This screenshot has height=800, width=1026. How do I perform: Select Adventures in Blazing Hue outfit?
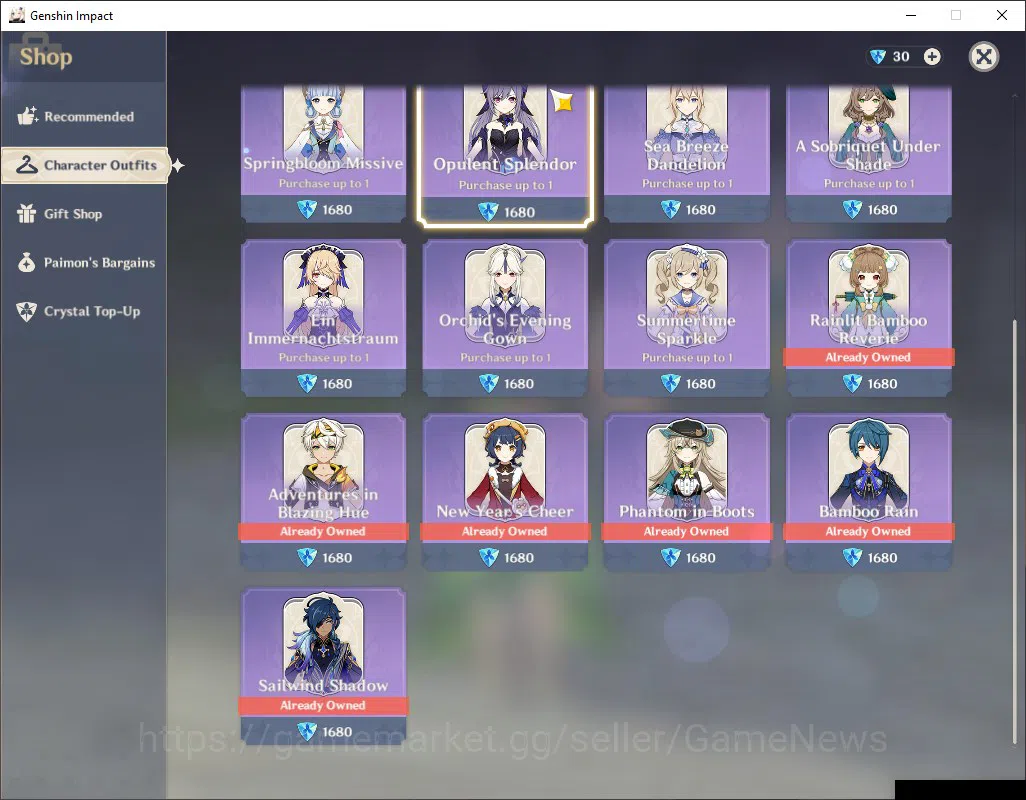tap(323, 492)
